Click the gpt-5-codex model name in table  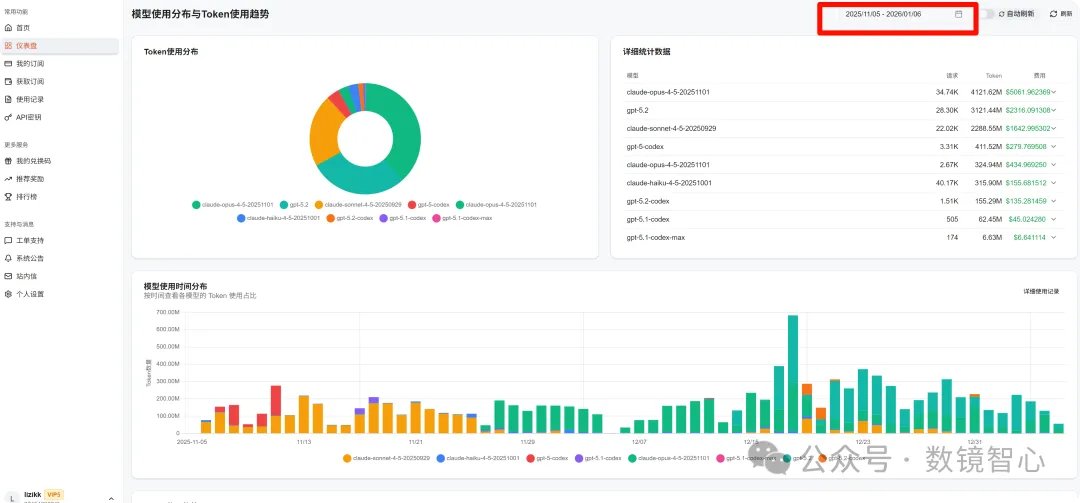coord(645,147)
